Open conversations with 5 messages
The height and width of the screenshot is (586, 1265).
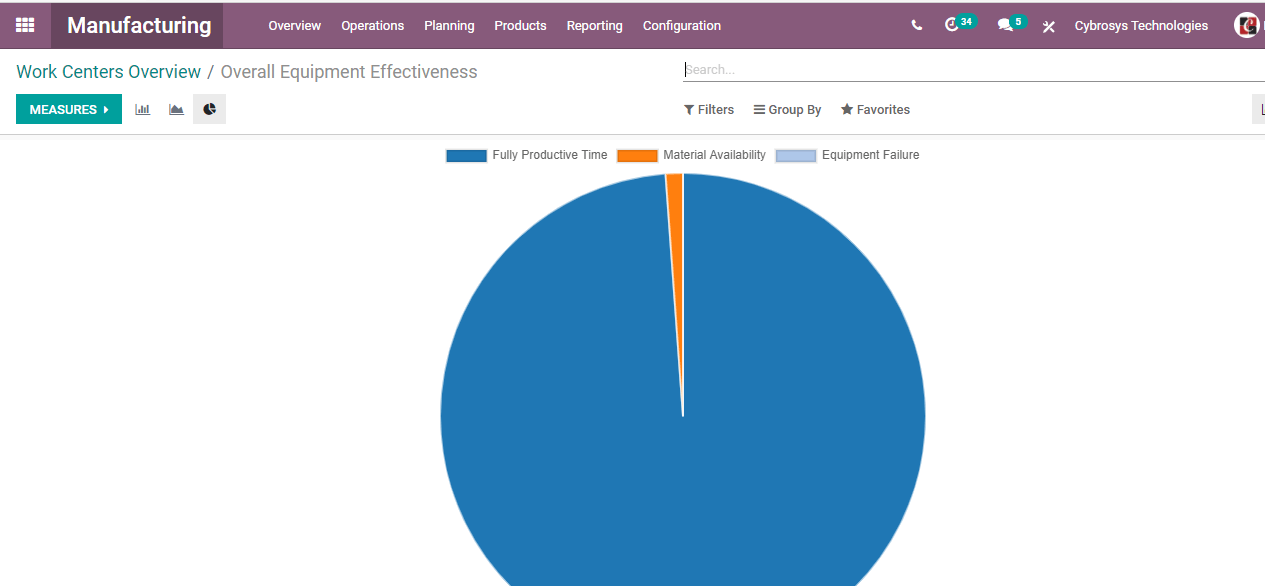click(x=1011, y=25)
